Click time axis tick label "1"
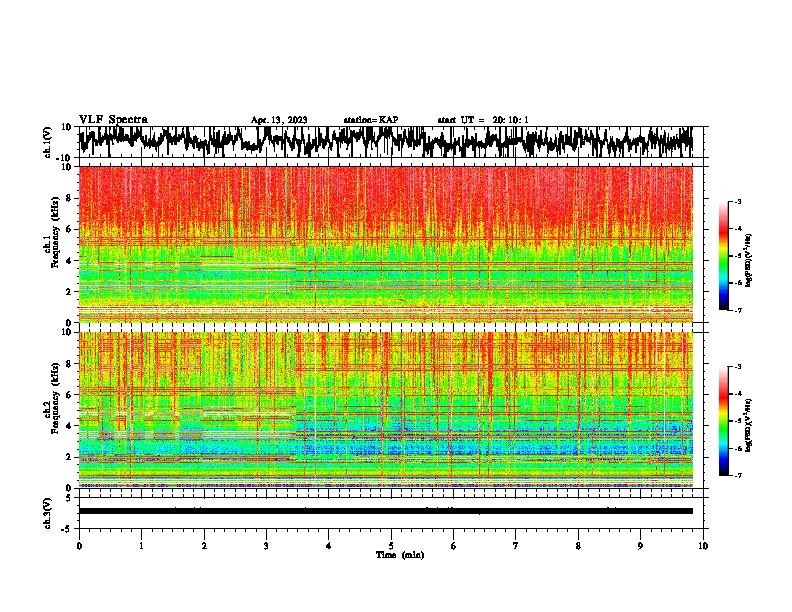Viewport: 792px width, 612px height. point(142,546)
